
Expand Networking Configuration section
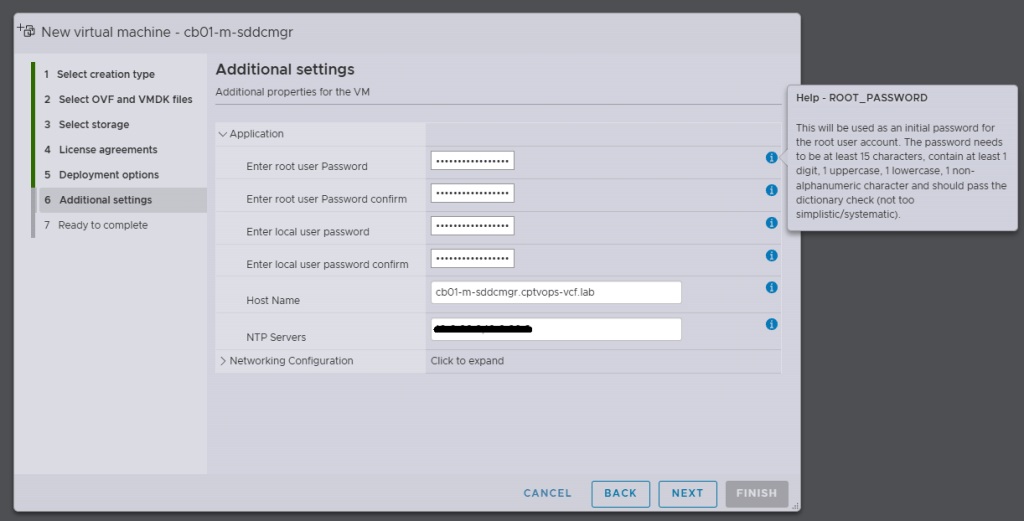click(x=223, y=361)
